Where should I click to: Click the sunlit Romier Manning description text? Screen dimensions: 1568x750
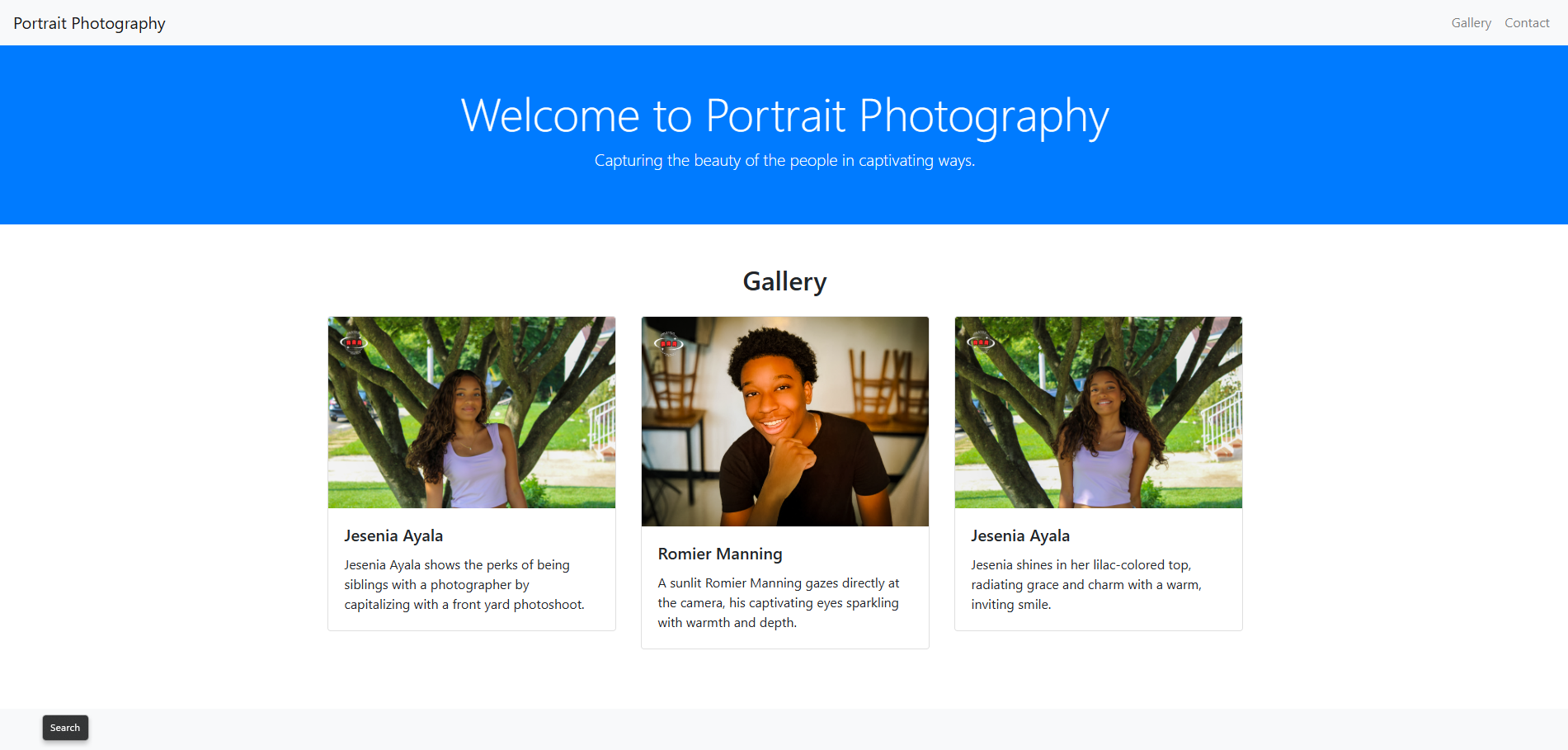(778, 602)
